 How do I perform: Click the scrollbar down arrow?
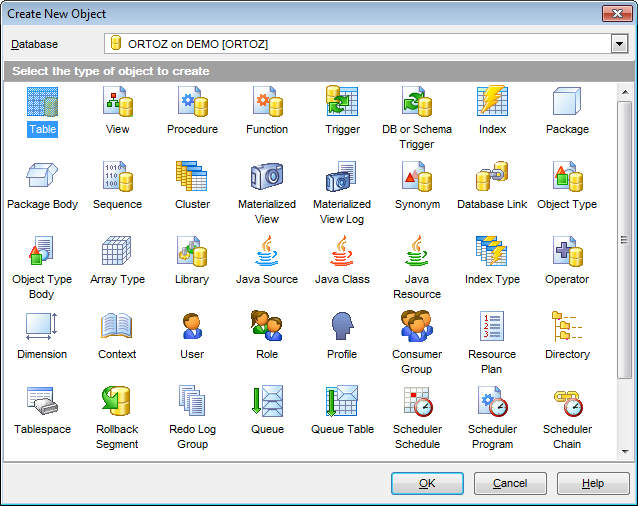point(625,451)
